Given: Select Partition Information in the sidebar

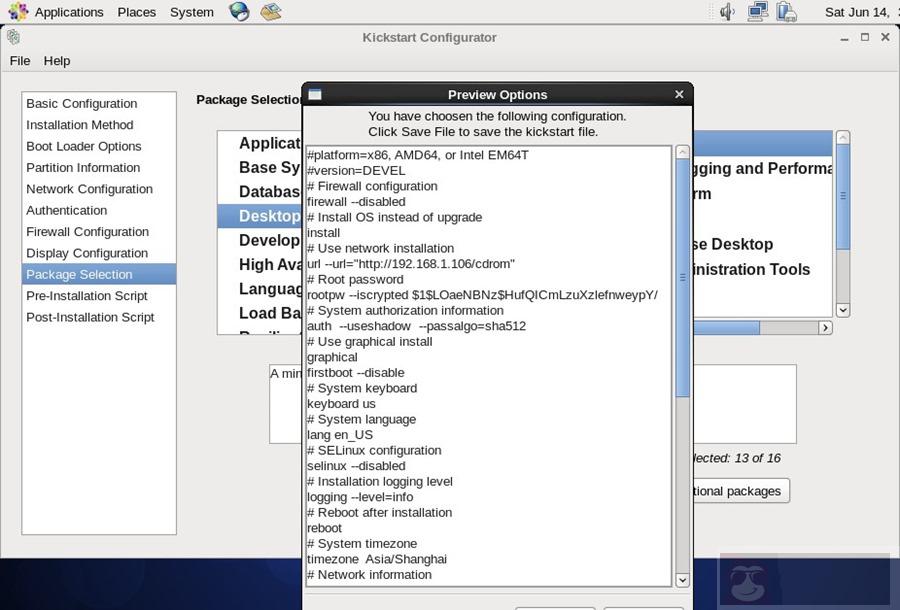Looking at the screenshot, I should (x=81, y=167).
